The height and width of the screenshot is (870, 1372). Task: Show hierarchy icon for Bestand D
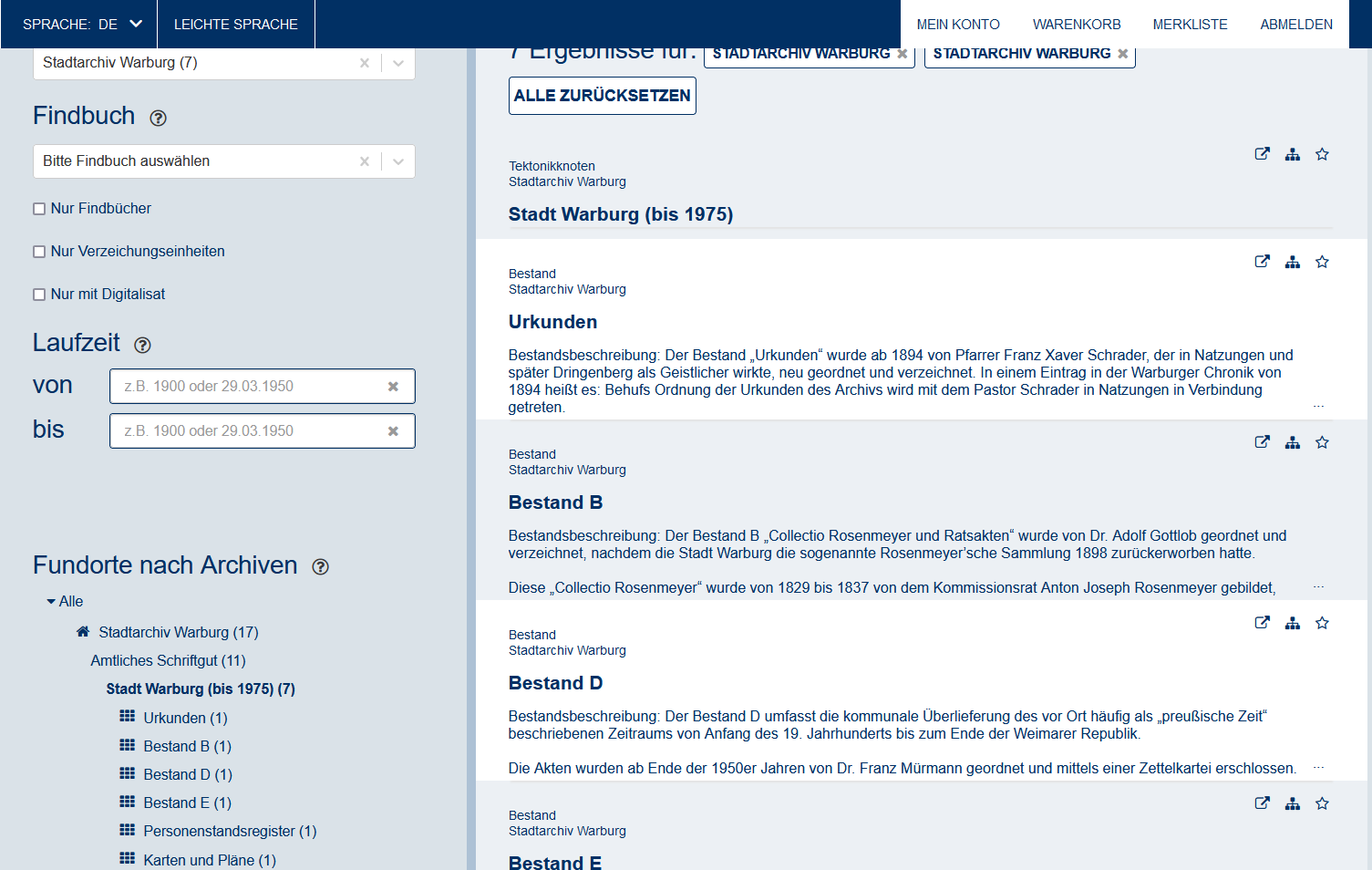click(x=1293, y=623)
